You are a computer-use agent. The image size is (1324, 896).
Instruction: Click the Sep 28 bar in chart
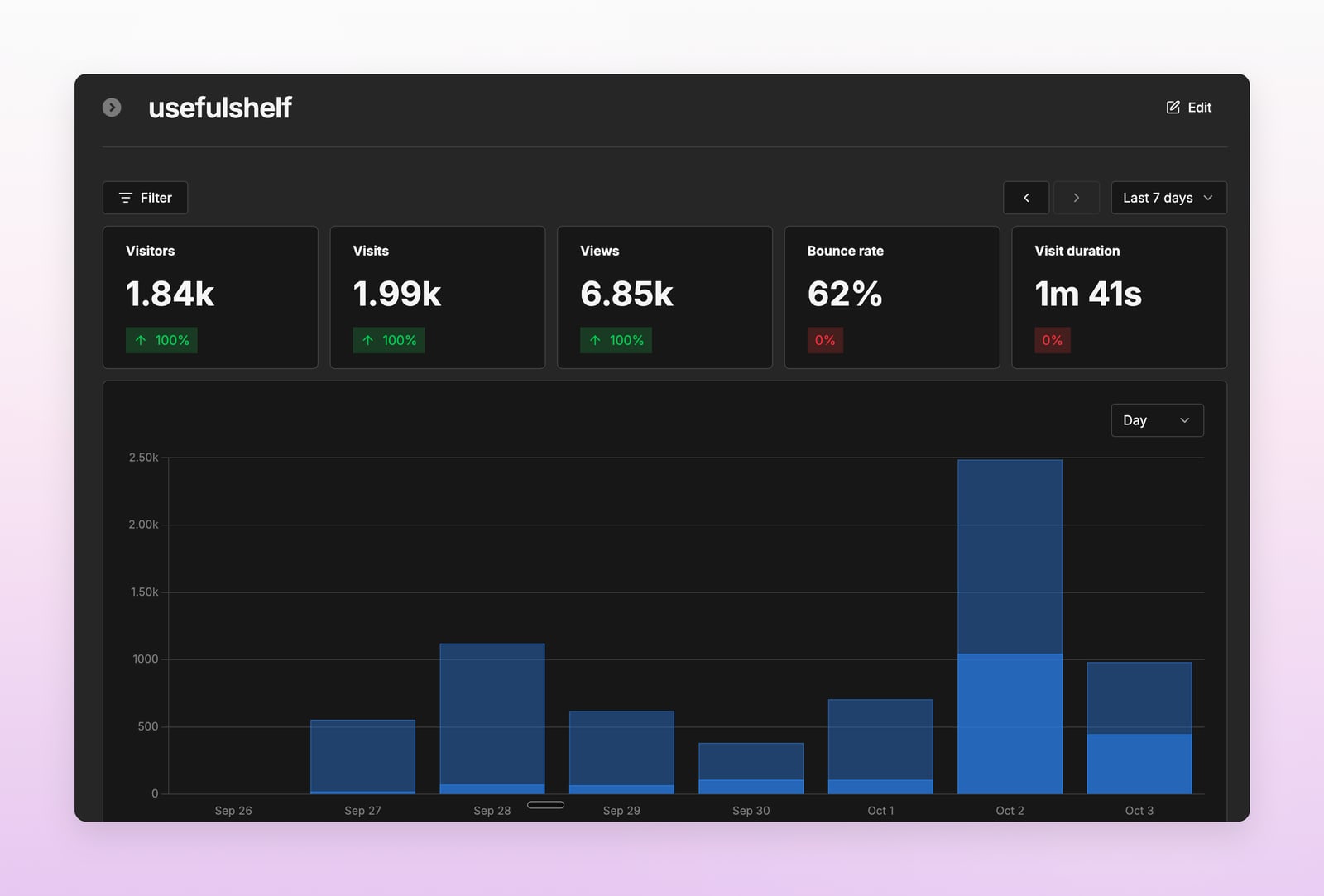pos(492,718)
